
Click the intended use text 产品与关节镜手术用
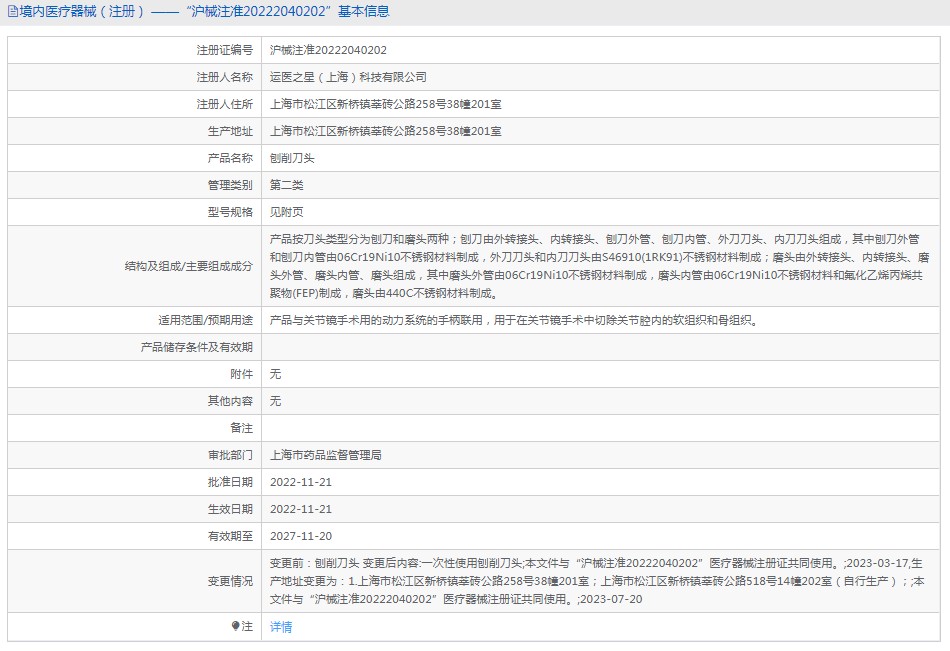(514, 320)
